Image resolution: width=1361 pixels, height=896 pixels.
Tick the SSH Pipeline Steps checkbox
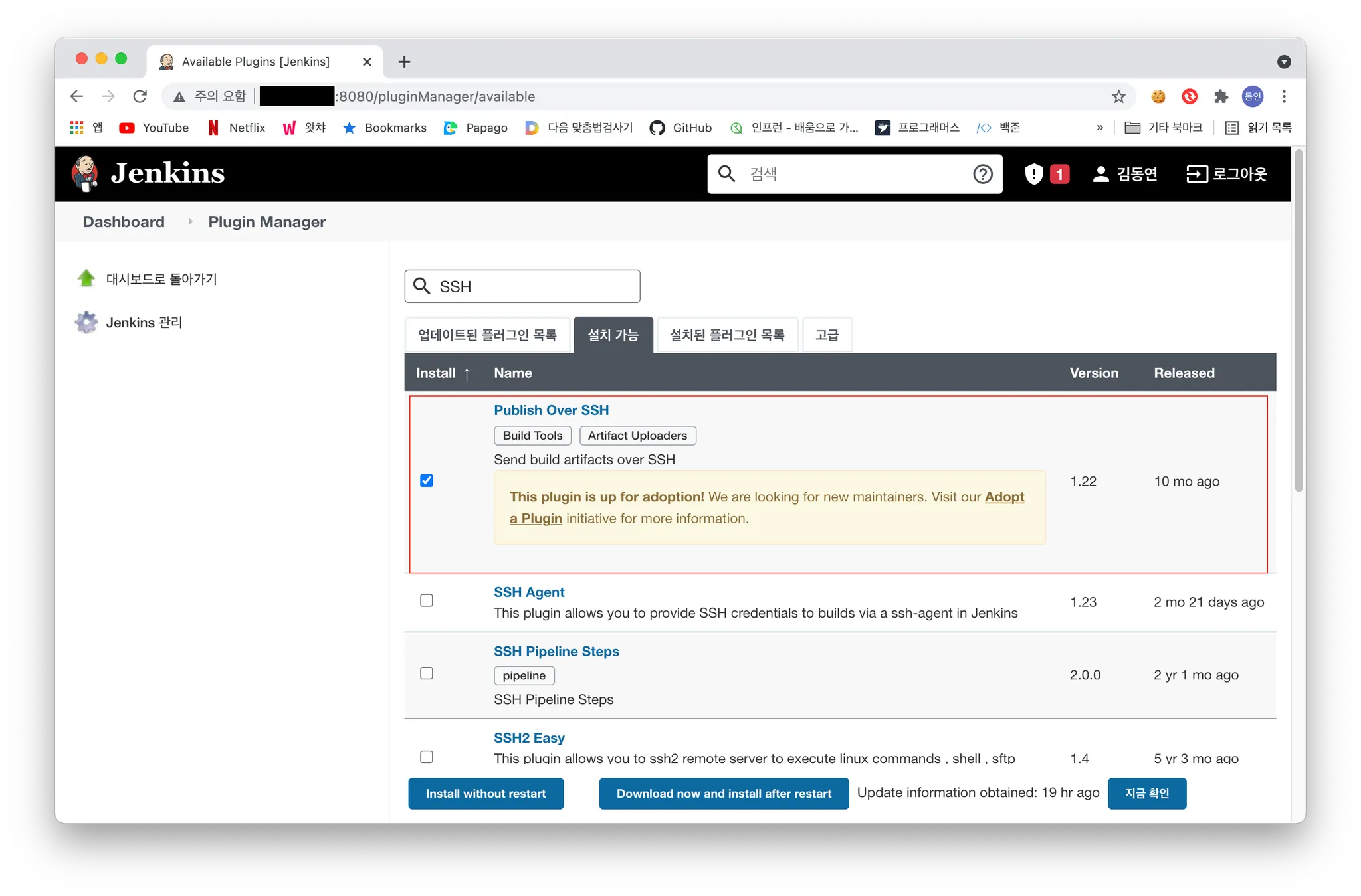[x=427, y=673]
